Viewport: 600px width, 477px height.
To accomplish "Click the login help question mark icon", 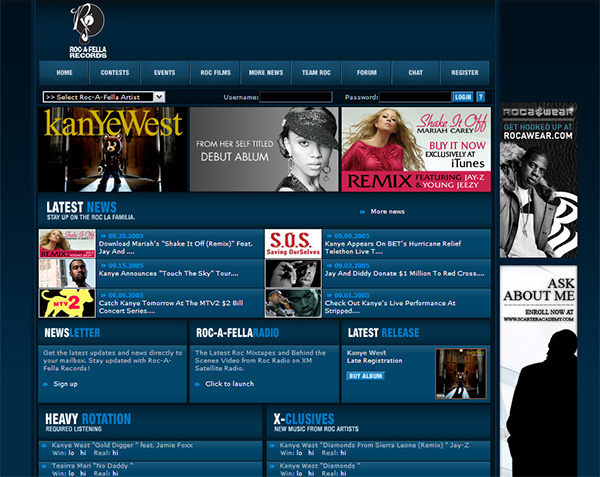I will pyautogui.click(x=481, y=97).
